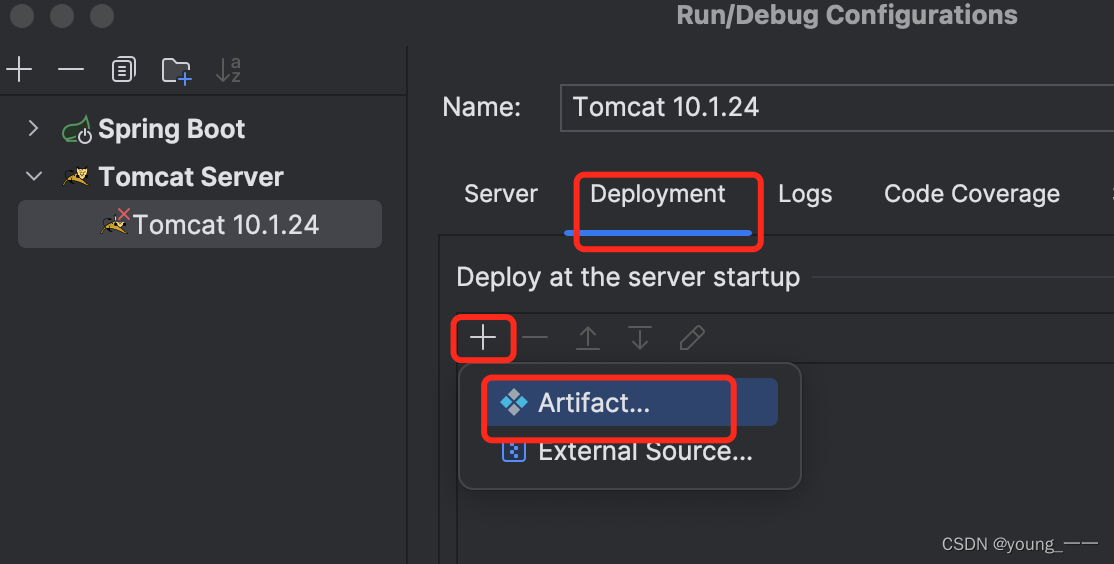1114x564 pixels.
Task: Edit deployment item with pencil icon
Action: [692, 337]
